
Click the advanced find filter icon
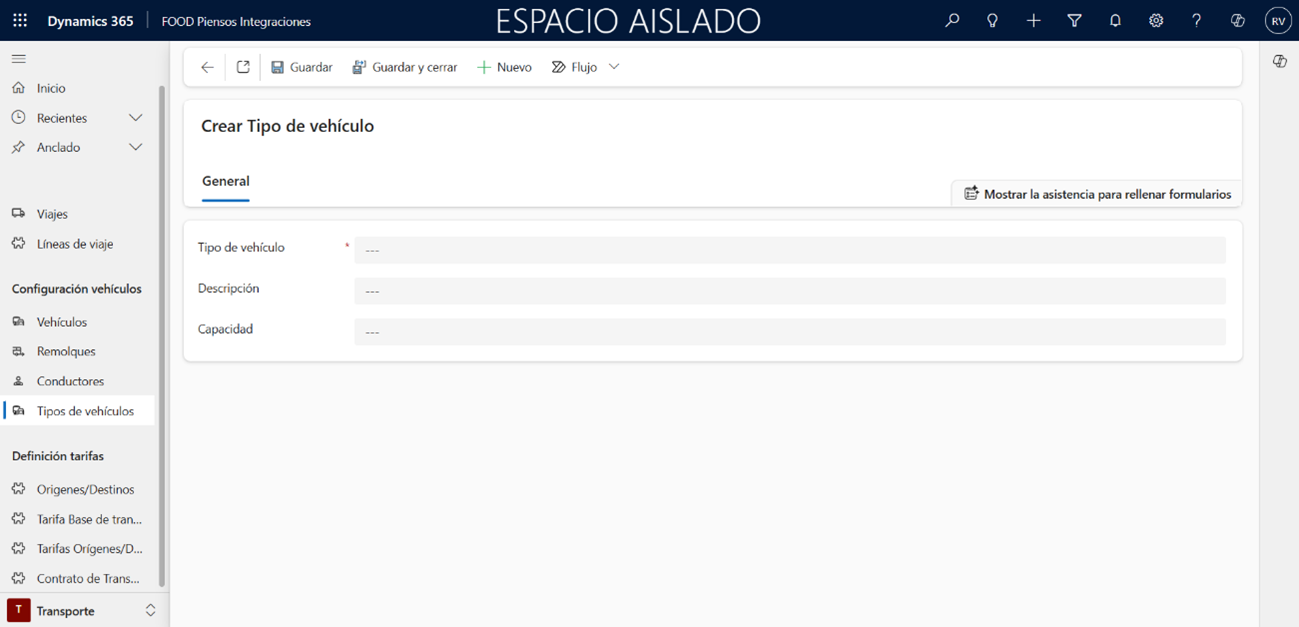click(1074, 21)
